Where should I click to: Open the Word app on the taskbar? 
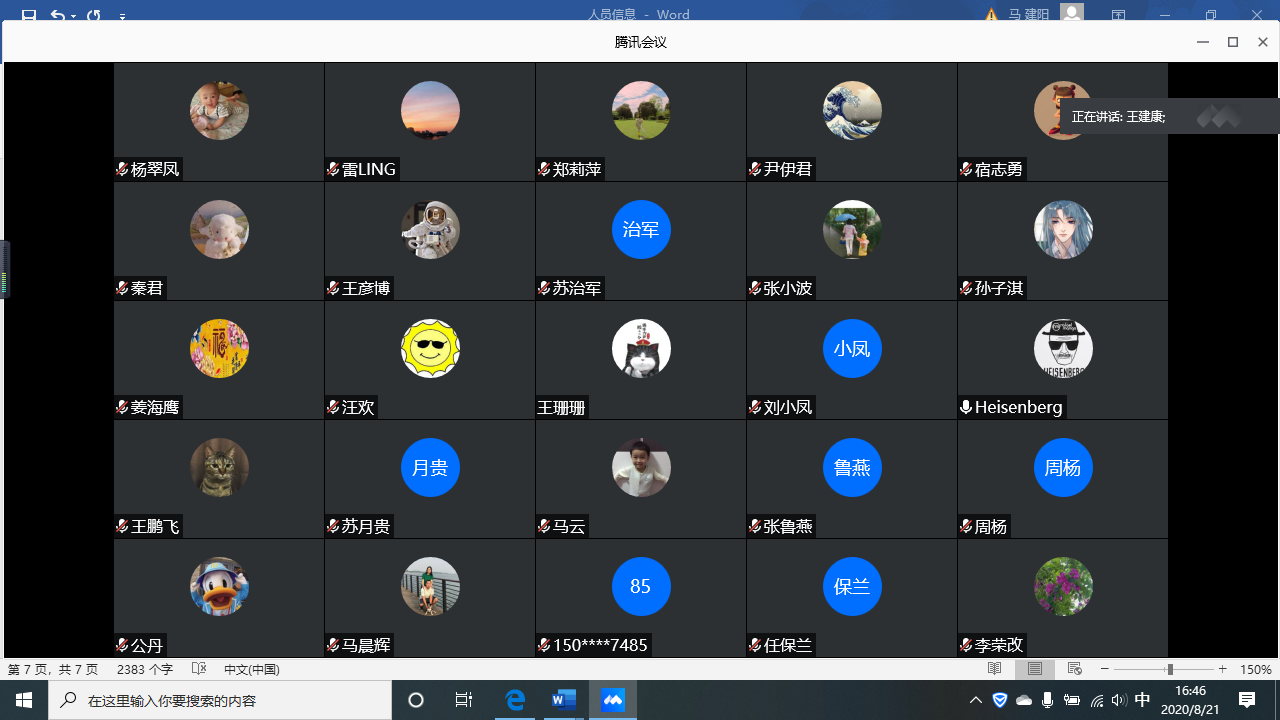click(564, 700)
